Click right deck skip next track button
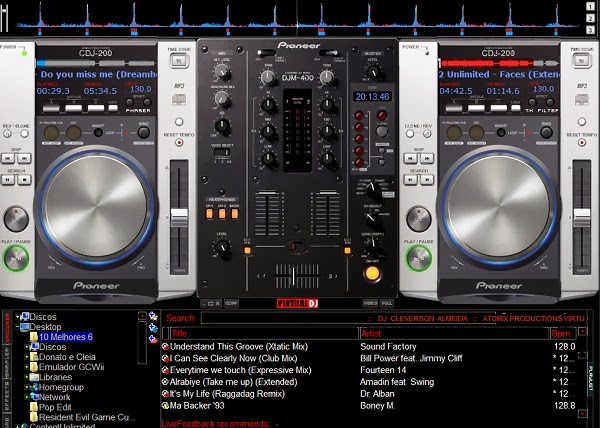 click(x=426, y=158)
